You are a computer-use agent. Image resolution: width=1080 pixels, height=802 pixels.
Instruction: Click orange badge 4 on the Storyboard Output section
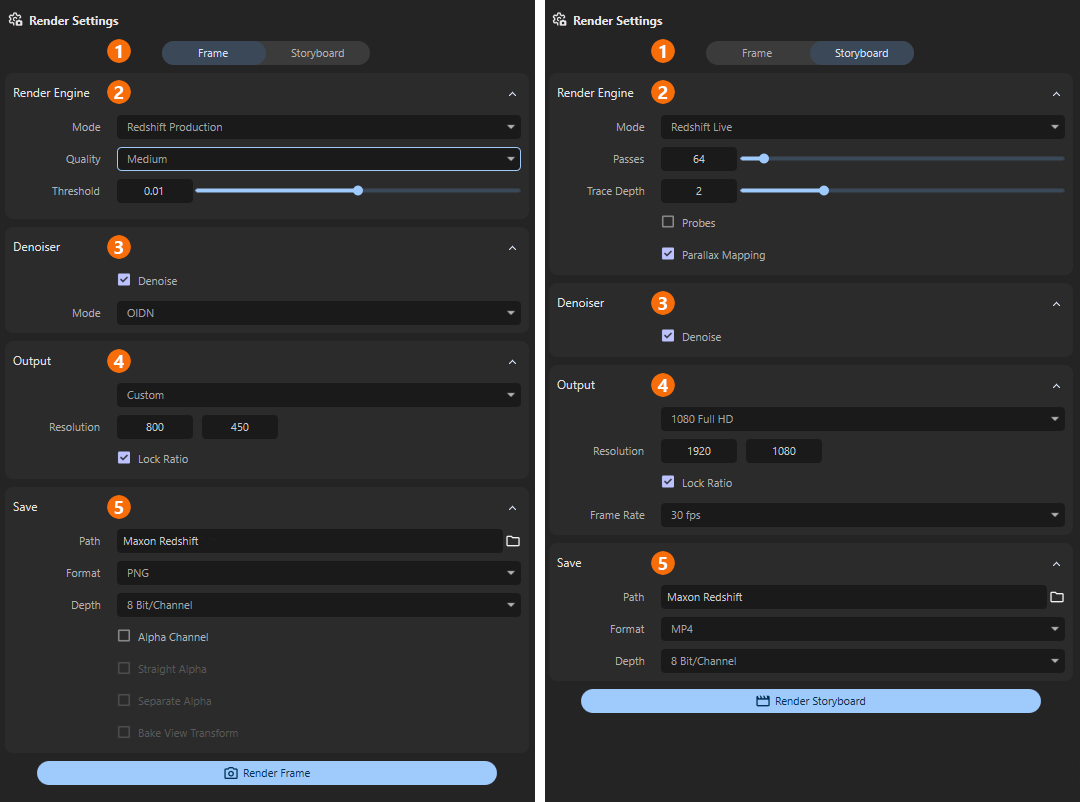(x=662, y=385)
